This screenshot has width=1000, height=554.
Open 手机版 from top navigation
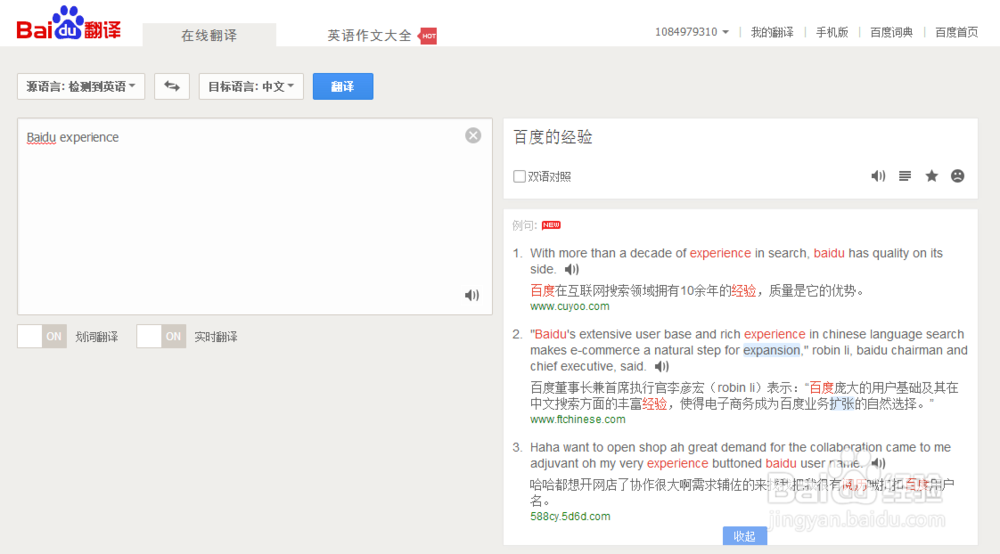(x=832, y=32)
